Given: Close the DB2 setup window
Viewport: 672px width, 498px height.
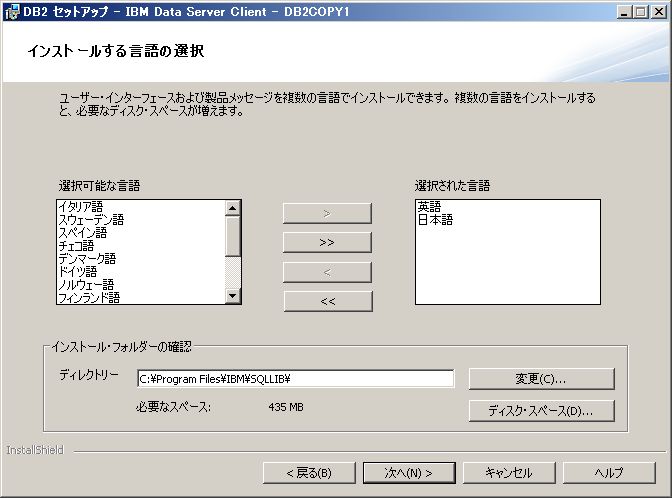Looking at the screenshot, I should 659,12.
